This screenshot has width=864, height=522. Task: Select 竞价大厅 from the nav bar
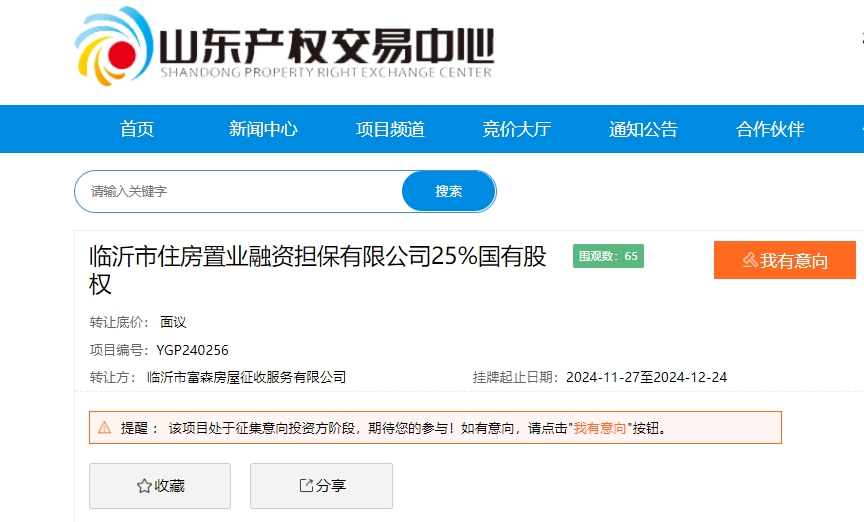click(517, 129)
